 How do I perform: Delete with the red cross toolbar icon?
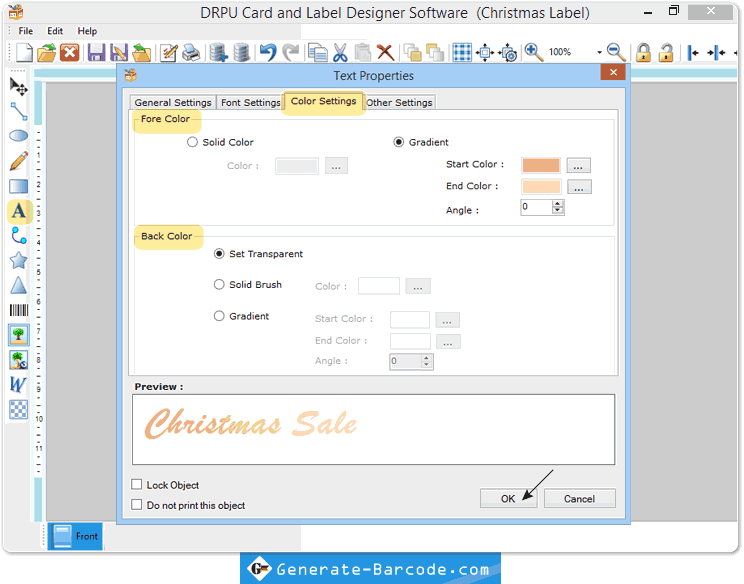coord(385,52)
